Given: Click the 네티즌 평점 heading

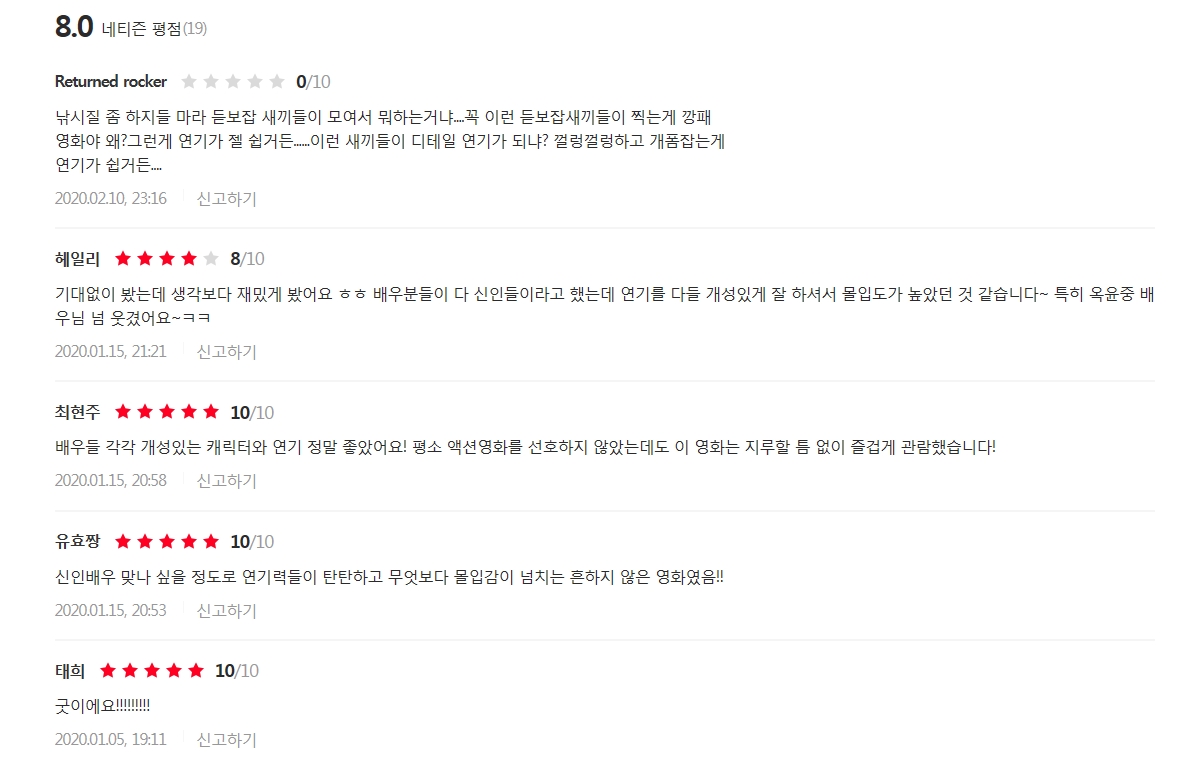Looking at the screenshot, I should (141, 28).
